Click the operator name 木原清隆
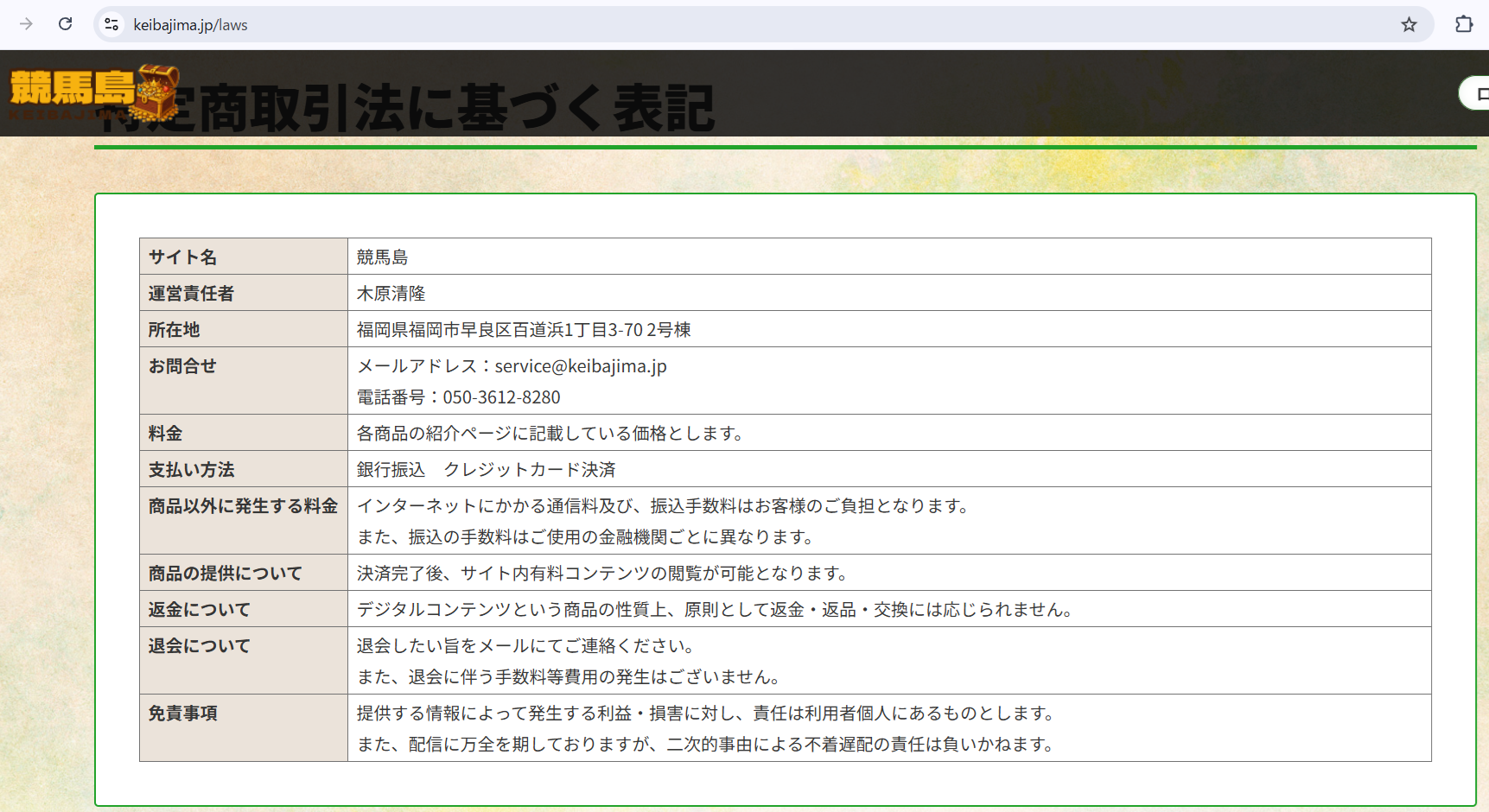This screenshot has width=1489, height=812. [x=391, y=294]
